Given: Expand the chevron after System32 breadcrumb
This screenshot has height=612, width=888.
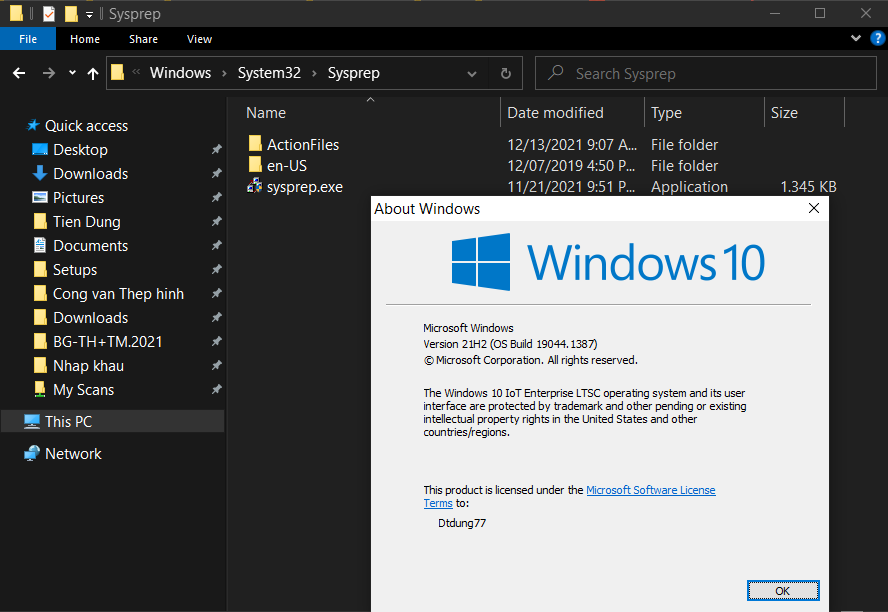Looking at the screenshot, I should click(314, 74).
